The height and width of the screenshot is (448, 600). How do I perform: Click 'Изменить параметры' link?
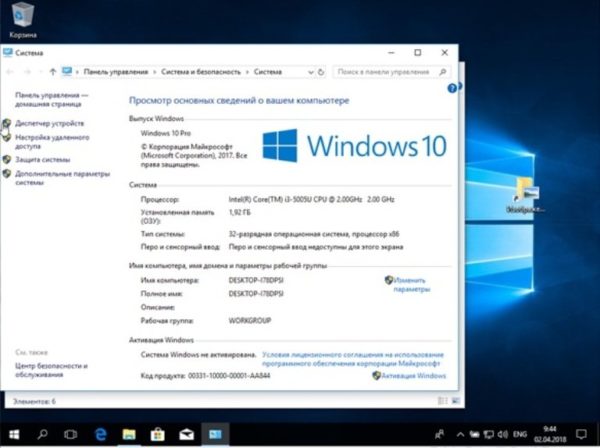pos(412,285)
